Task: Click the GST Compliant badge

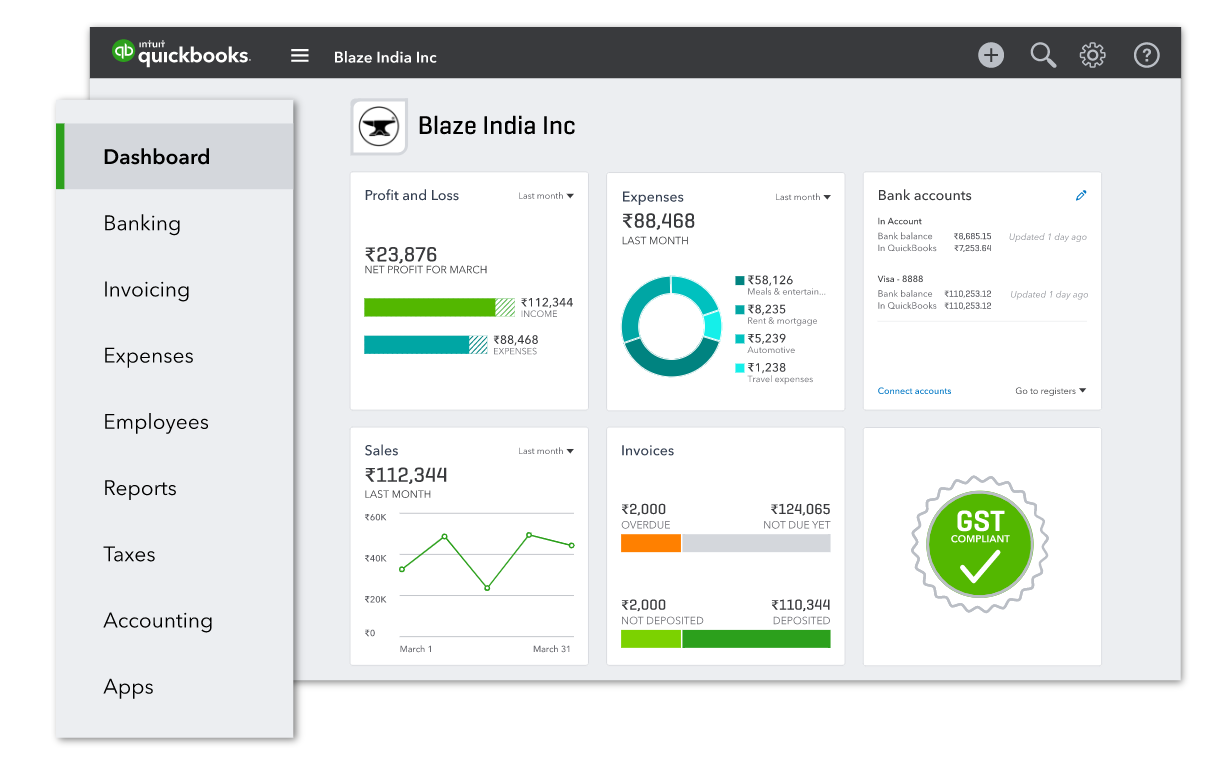Action: coord(980,545)
